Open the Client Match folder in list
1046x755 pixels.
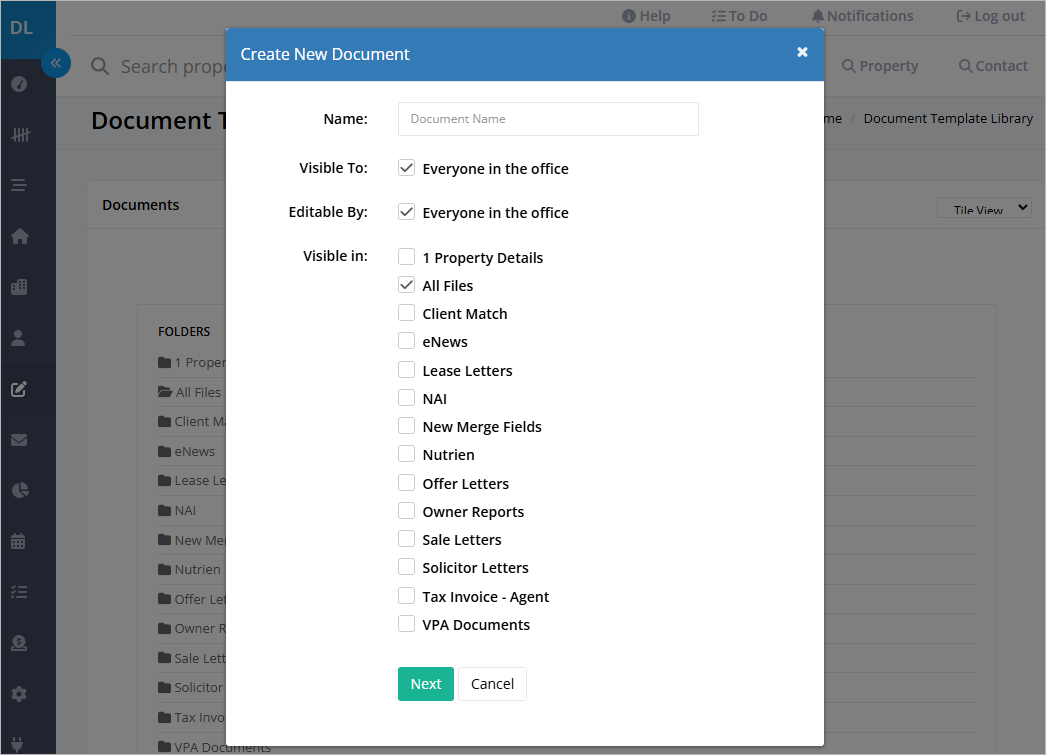tap(192, 422)
